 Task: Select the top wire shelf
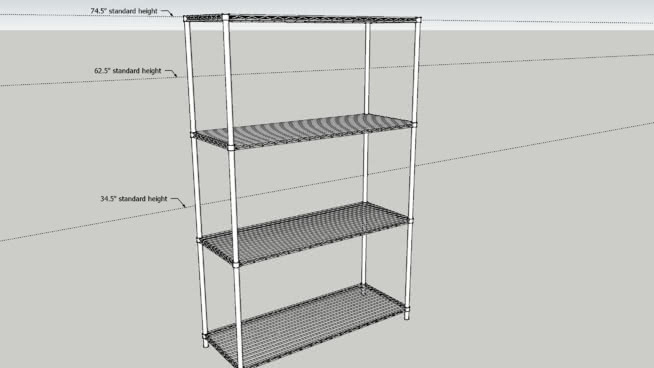tap(302, 19)
